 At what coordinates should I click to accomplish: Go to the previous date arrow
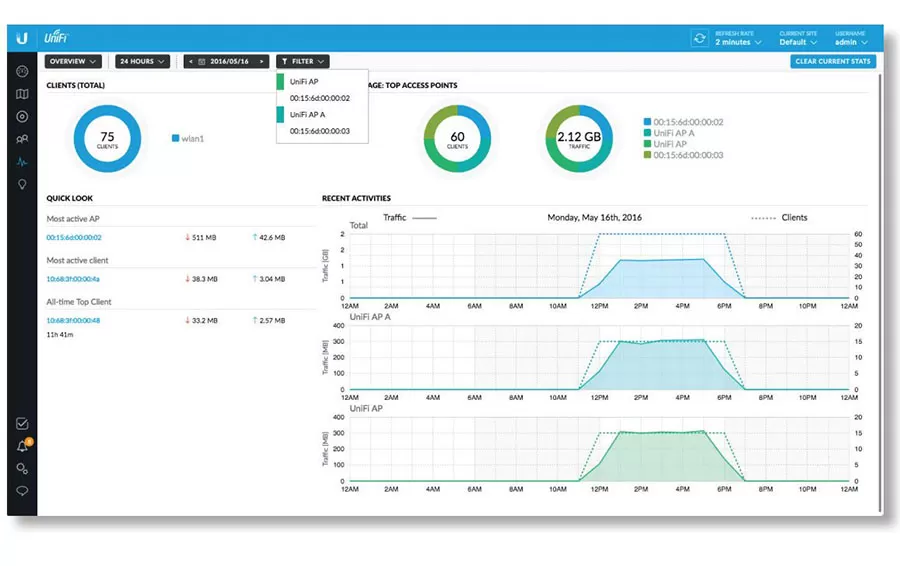[191, 61]
